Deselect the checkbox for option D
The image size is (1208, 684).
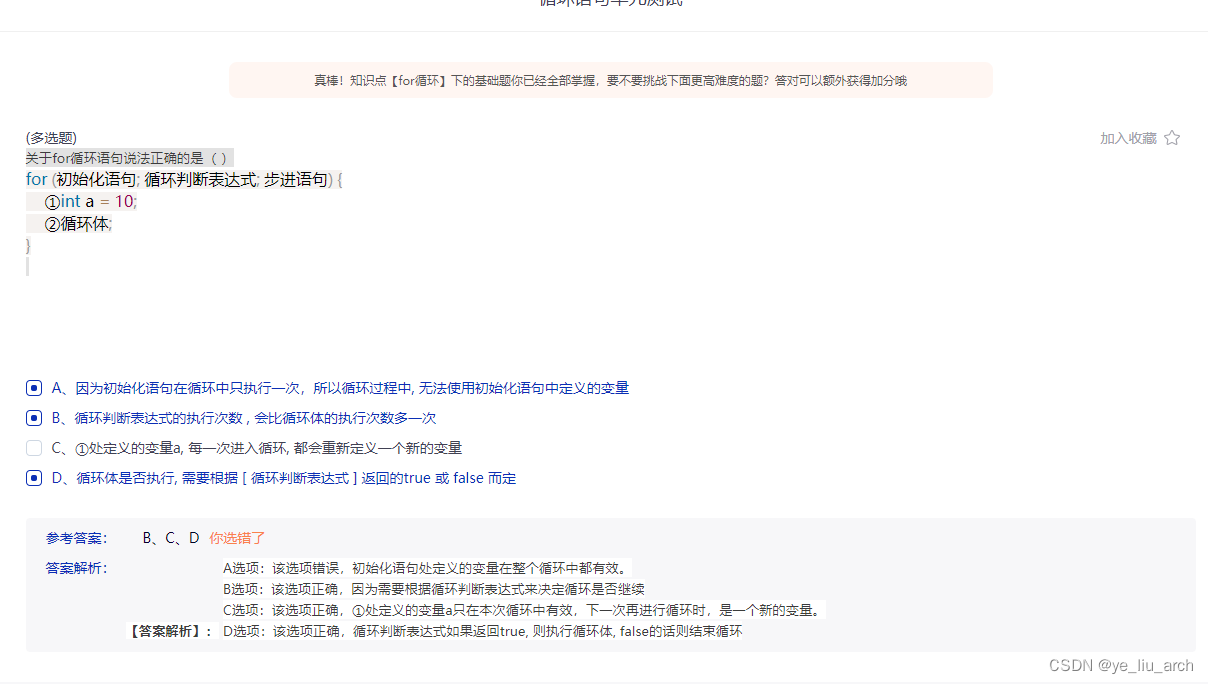32,478
